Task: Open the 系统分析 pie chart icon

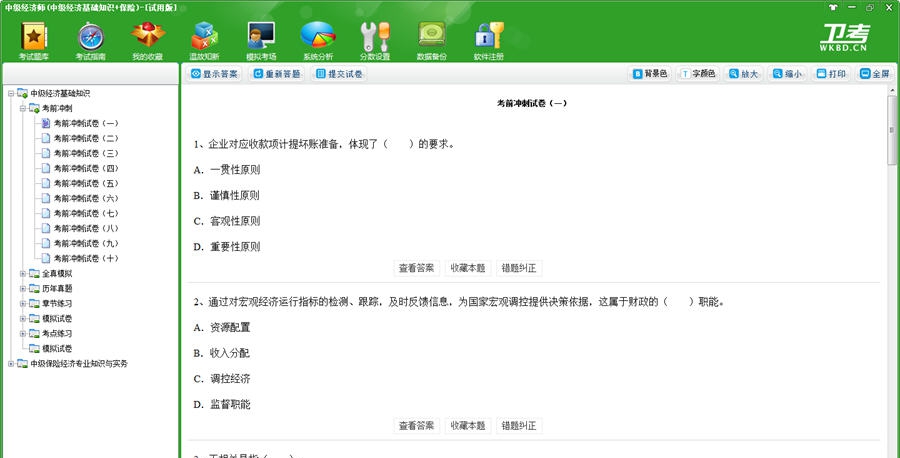Action: [318, 40]
